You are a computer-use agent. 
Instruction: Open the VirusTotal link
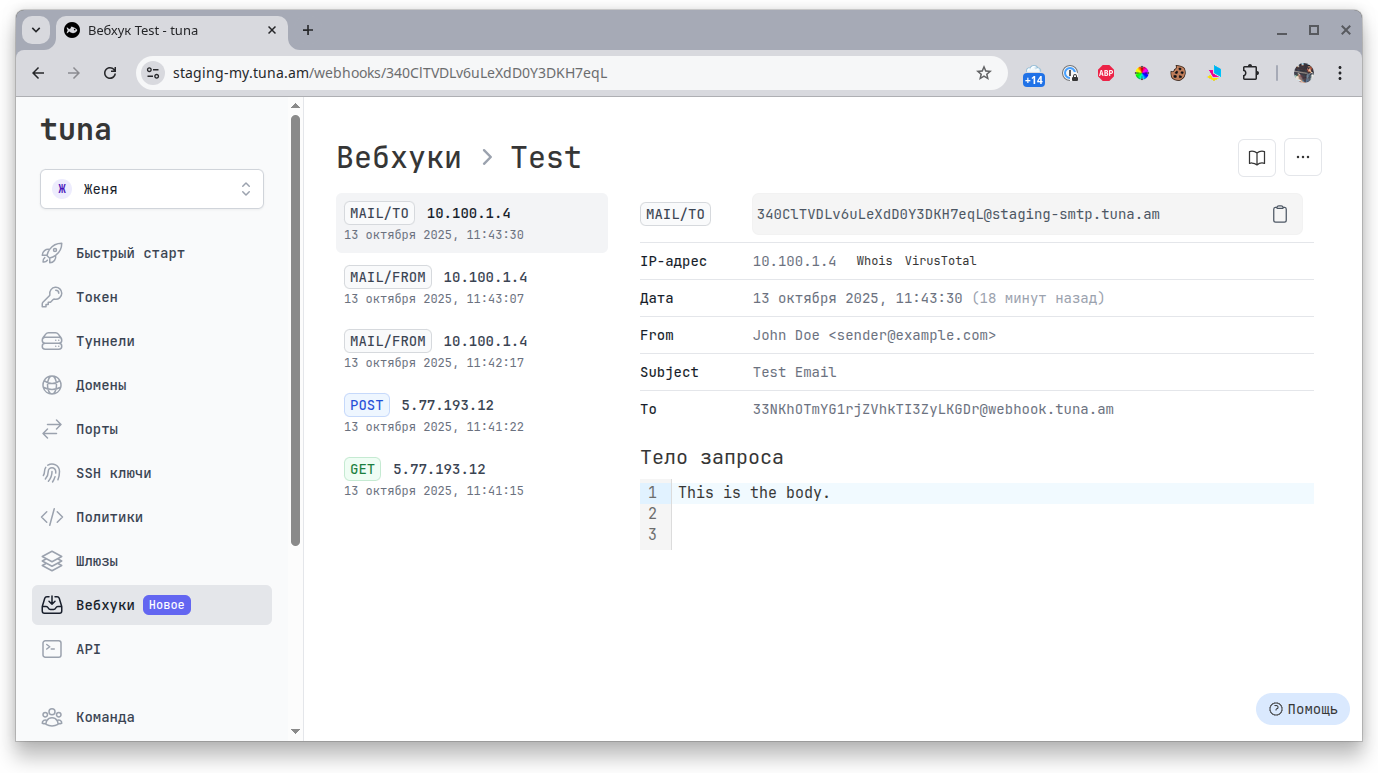coord(940,261)
